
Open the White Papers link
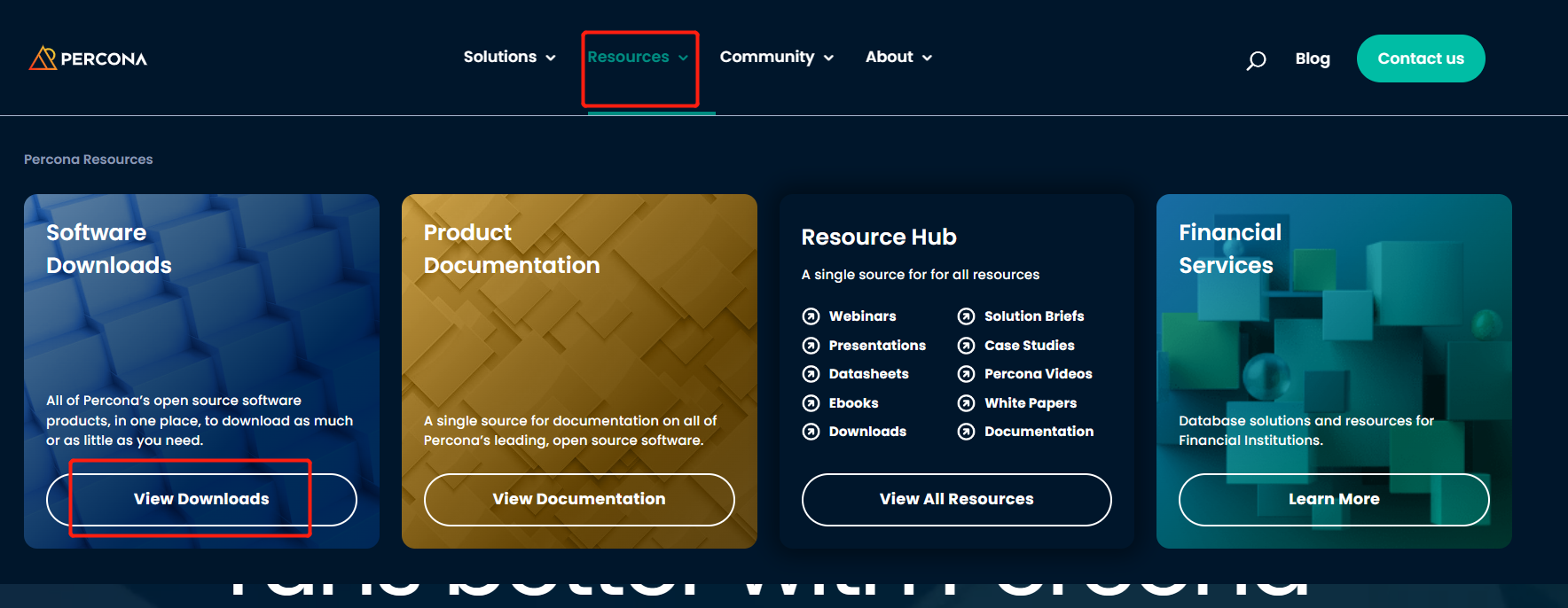[x=1031, y=403]
